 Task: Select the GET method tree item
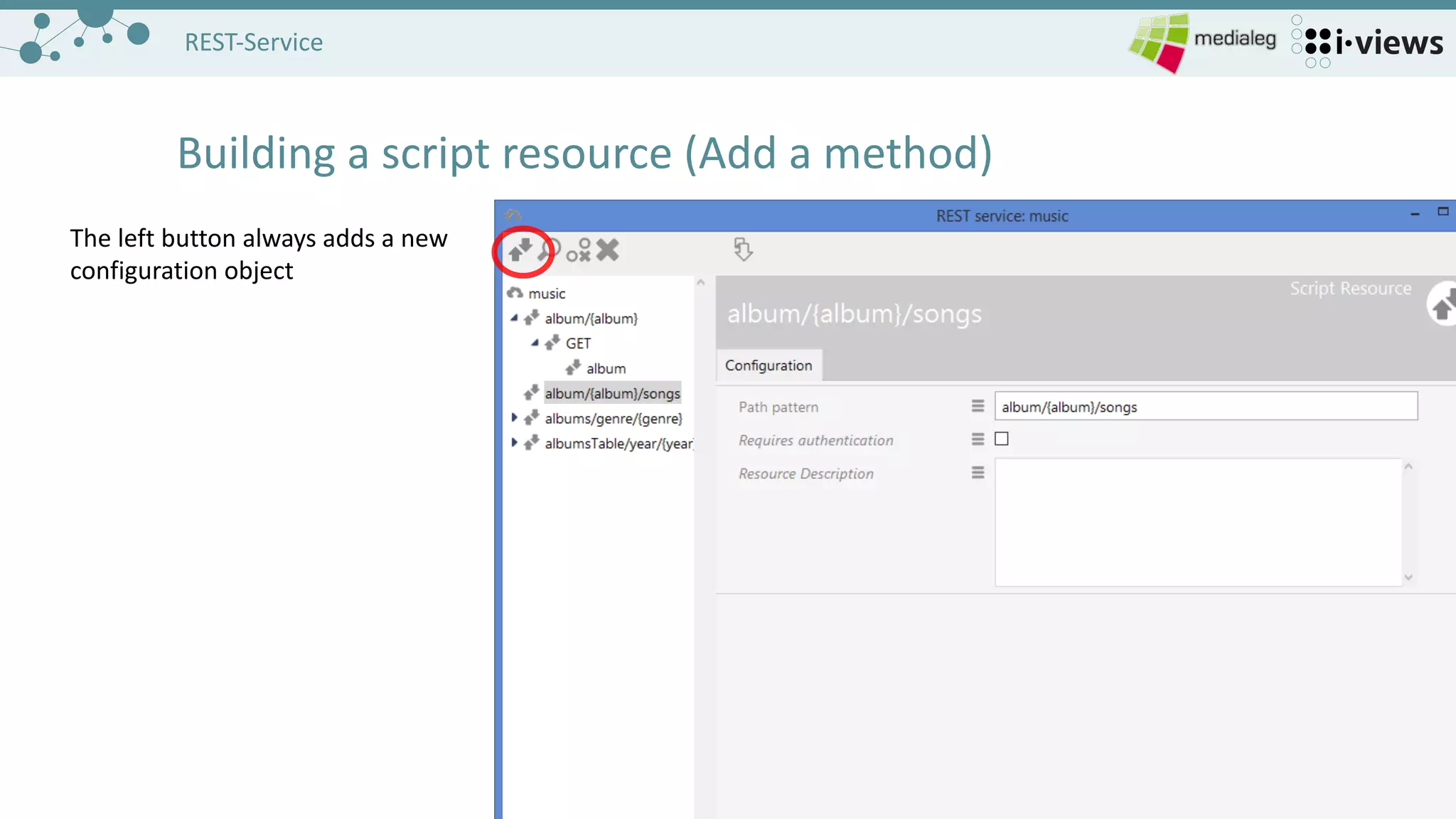tap(578, 343)
